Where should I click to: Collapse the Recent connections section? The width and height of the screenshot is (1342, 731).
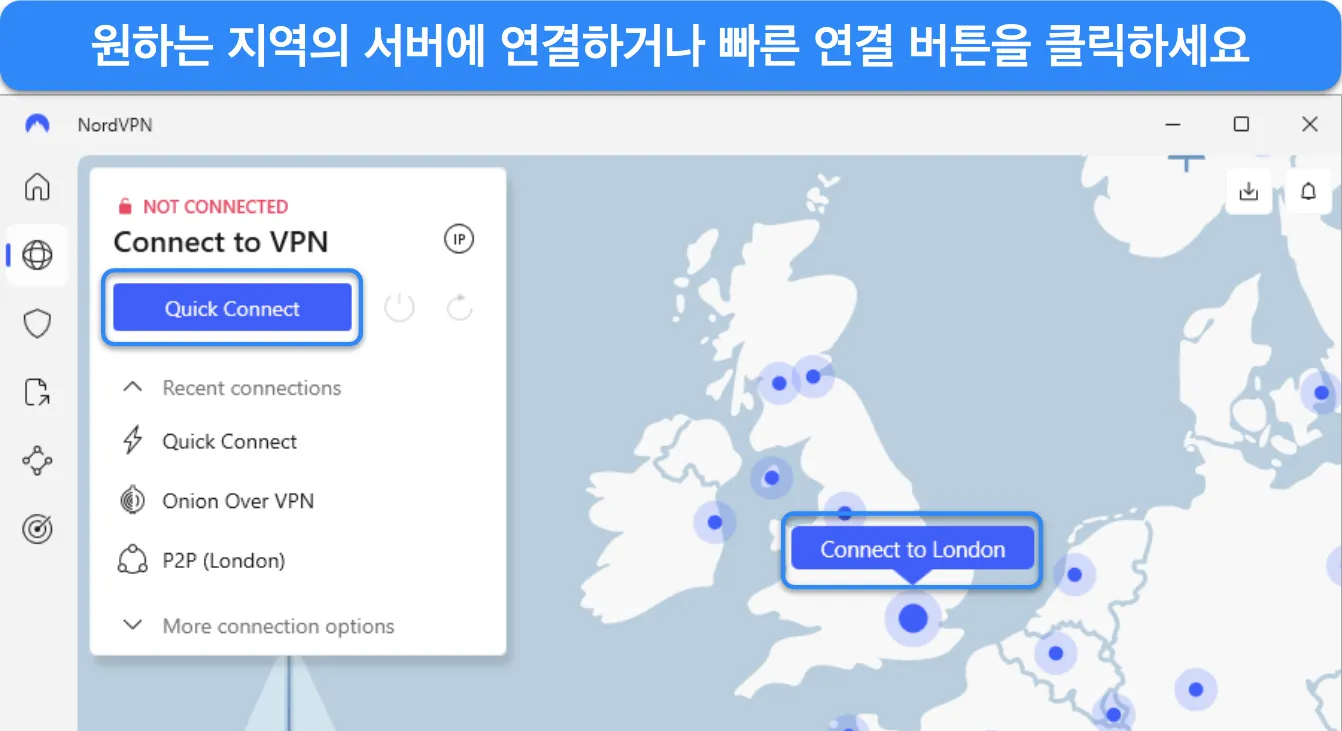tap(132, 387)
